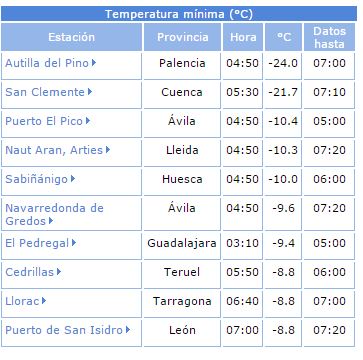Click the arrow icon next to Cedrillas
Screen dimensions: 363x360
pyautogui.click(x=59, y=272)
